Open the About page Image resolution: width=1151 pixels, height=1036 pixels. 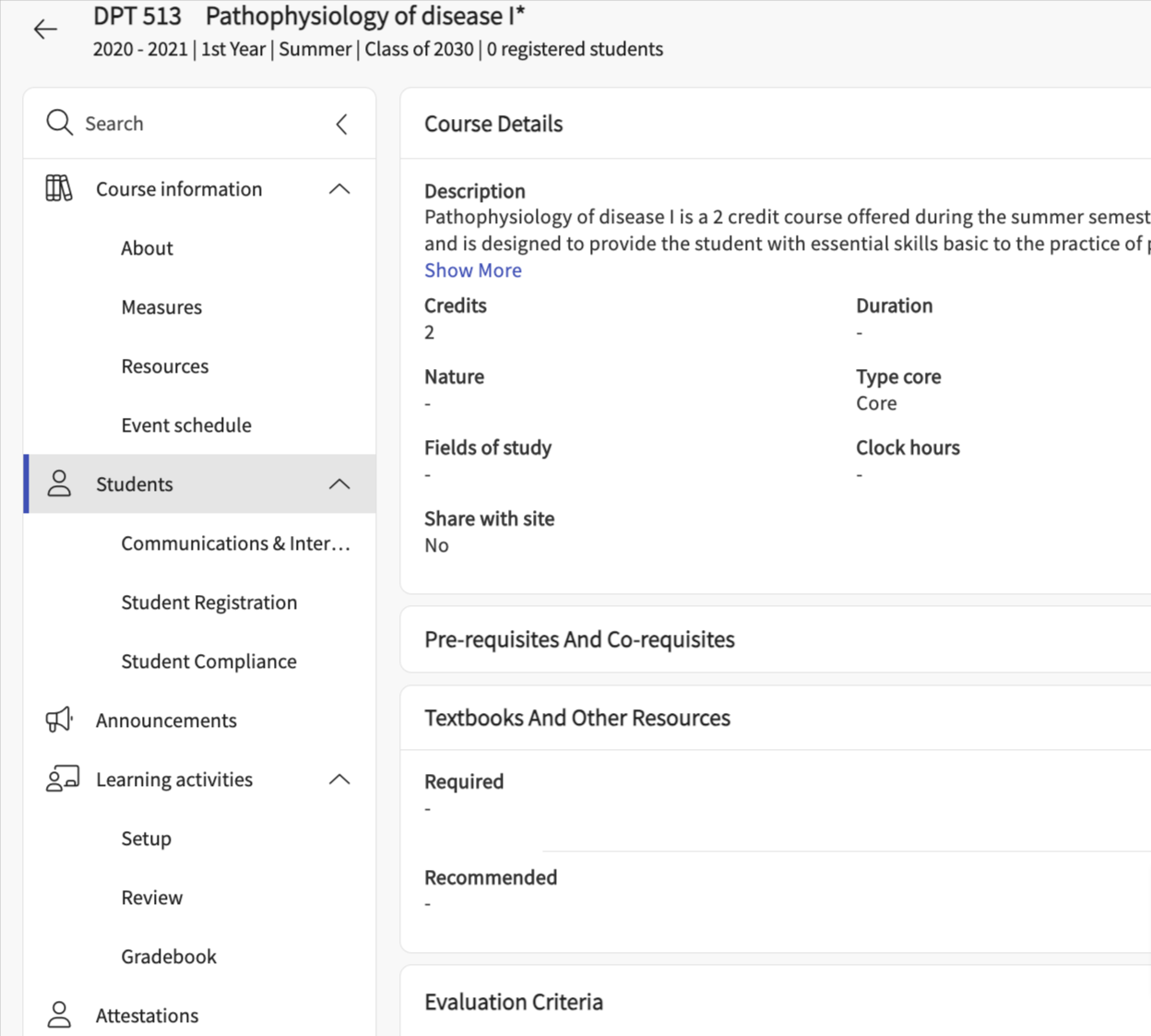click(147, 248)
